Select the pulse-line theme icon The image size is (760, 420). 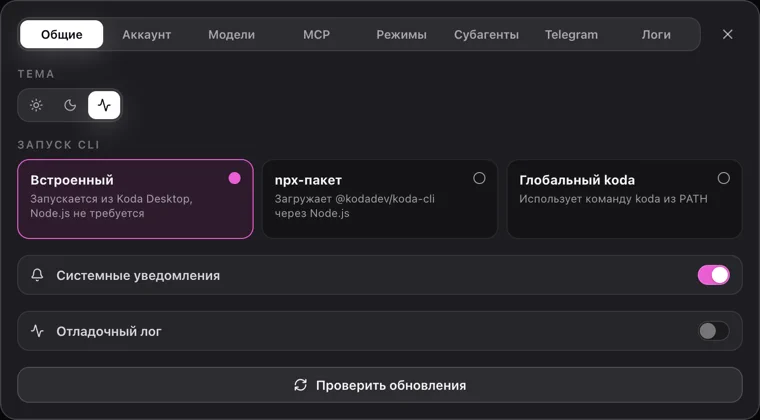coord(104,105)
